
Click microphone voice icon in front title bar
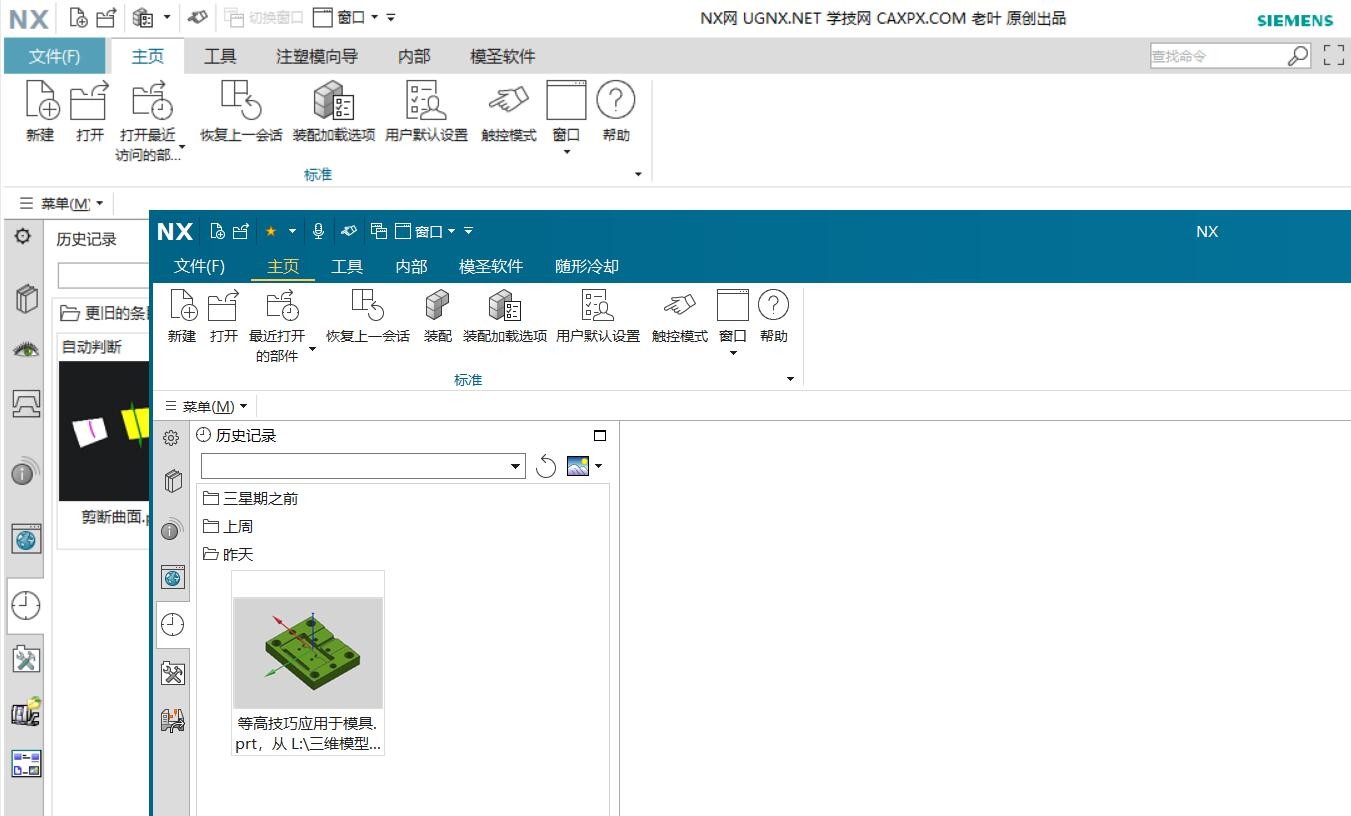click(x=318, y=231)
